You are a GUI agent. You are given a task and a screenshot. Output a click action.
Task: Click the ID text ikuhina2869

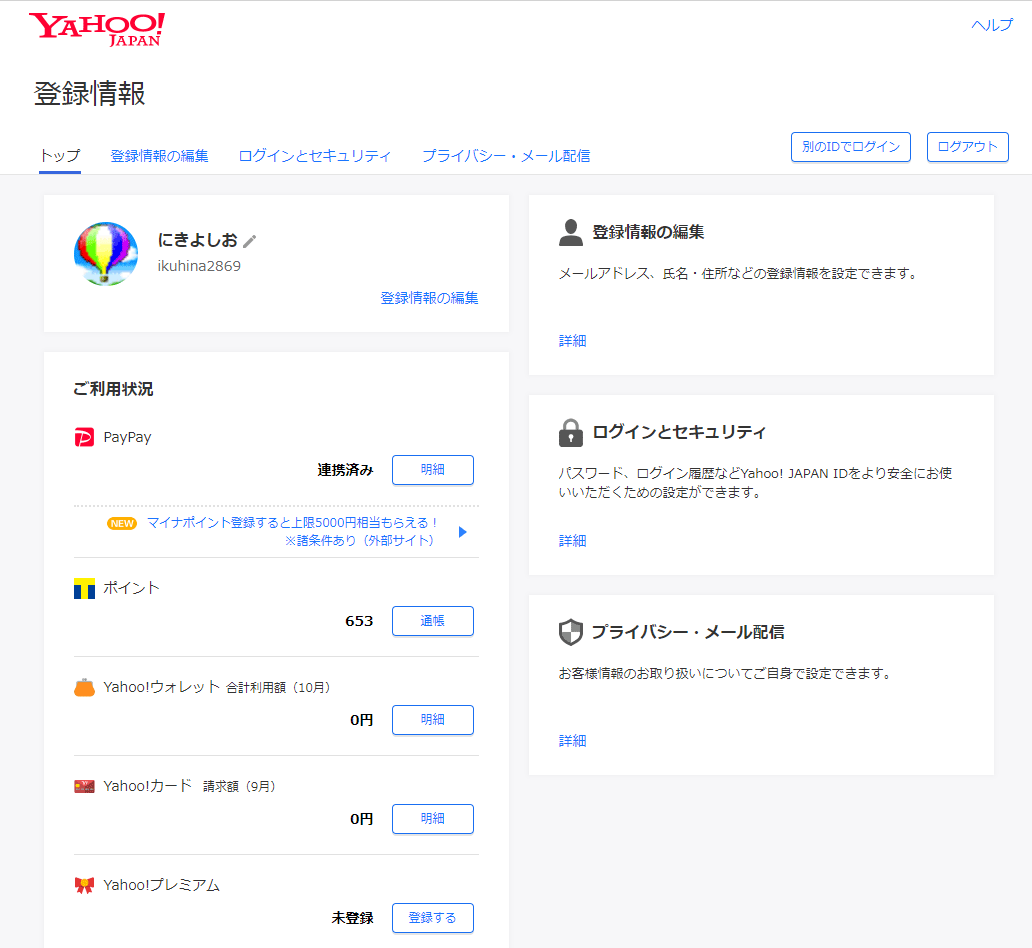199,266
